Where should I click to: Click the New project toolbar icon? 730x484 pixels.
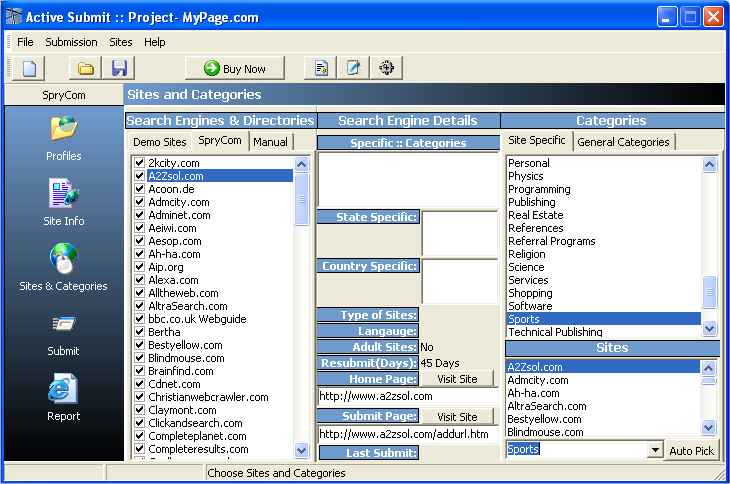click(29, 68)
